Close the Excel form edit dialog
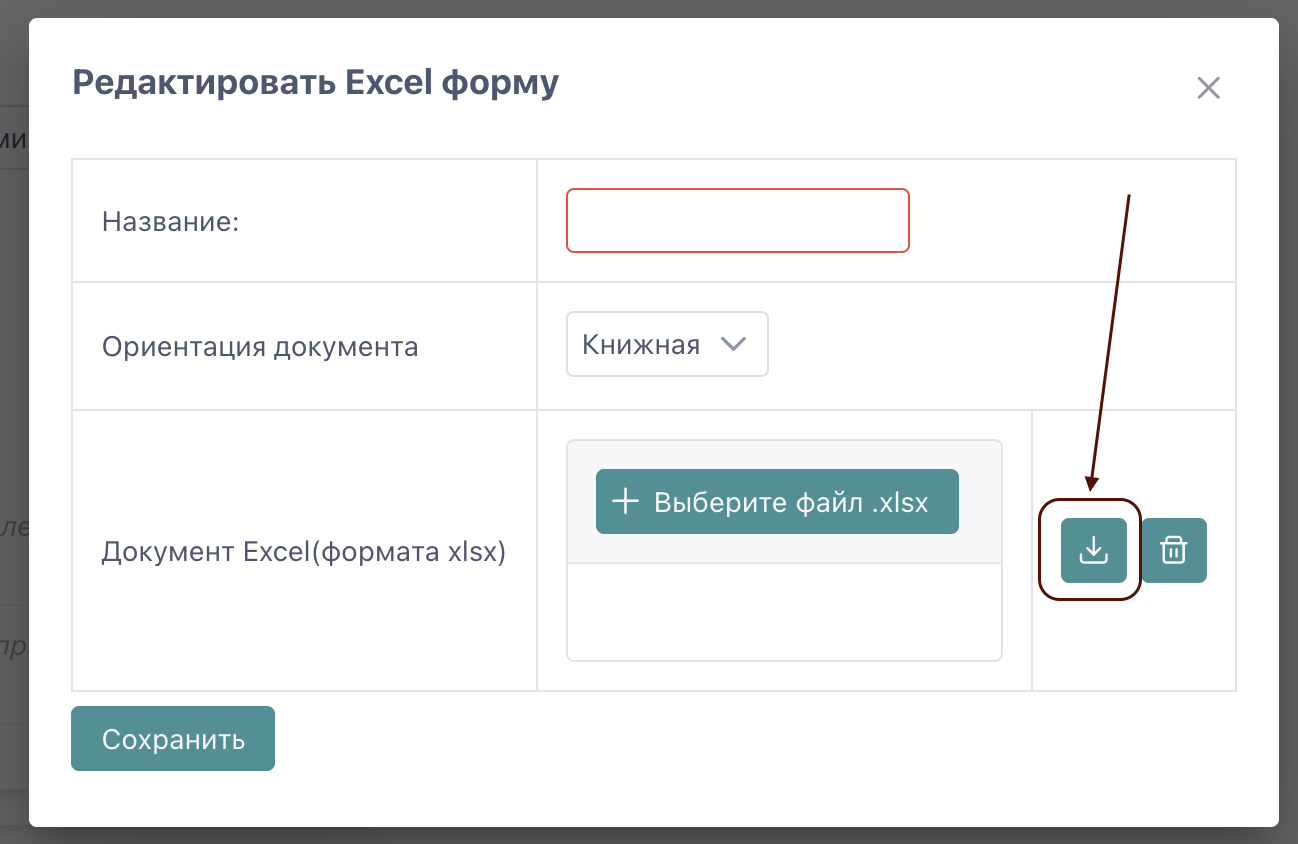This screenshot has width=1298, height=844. 1208,88
